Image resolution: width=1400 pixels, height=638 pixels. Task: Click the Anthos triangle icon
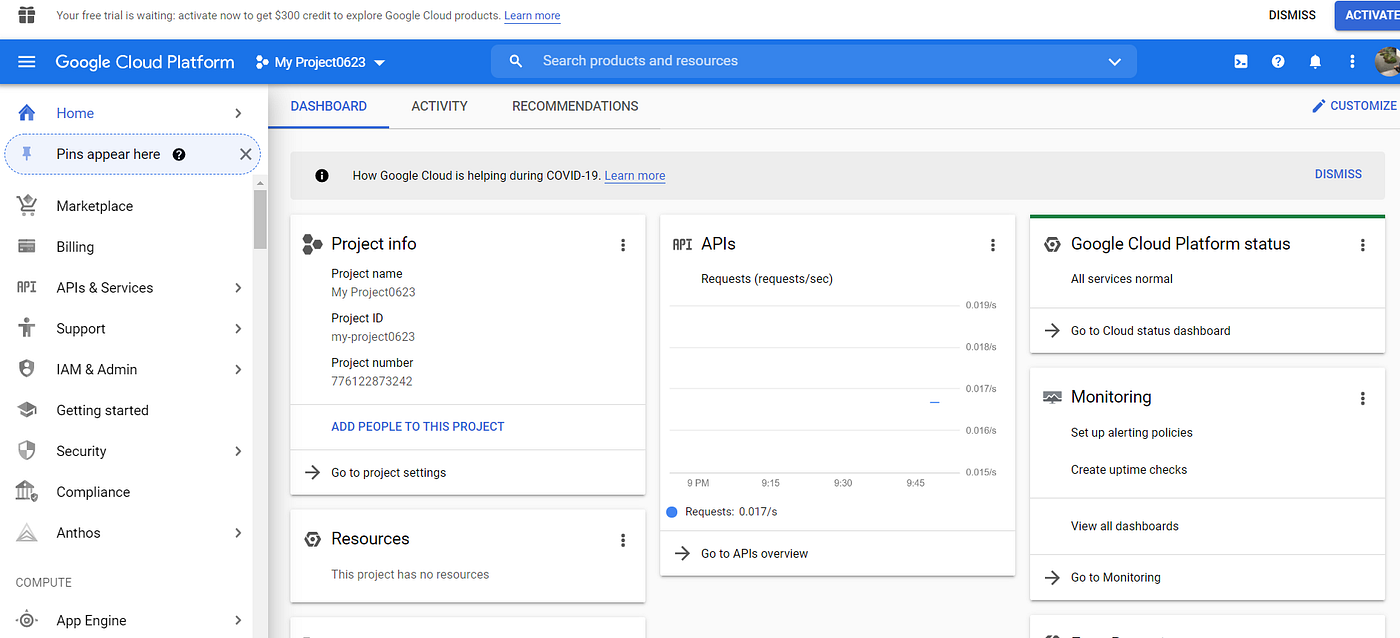pyautogui.click(x=27, y=533)
